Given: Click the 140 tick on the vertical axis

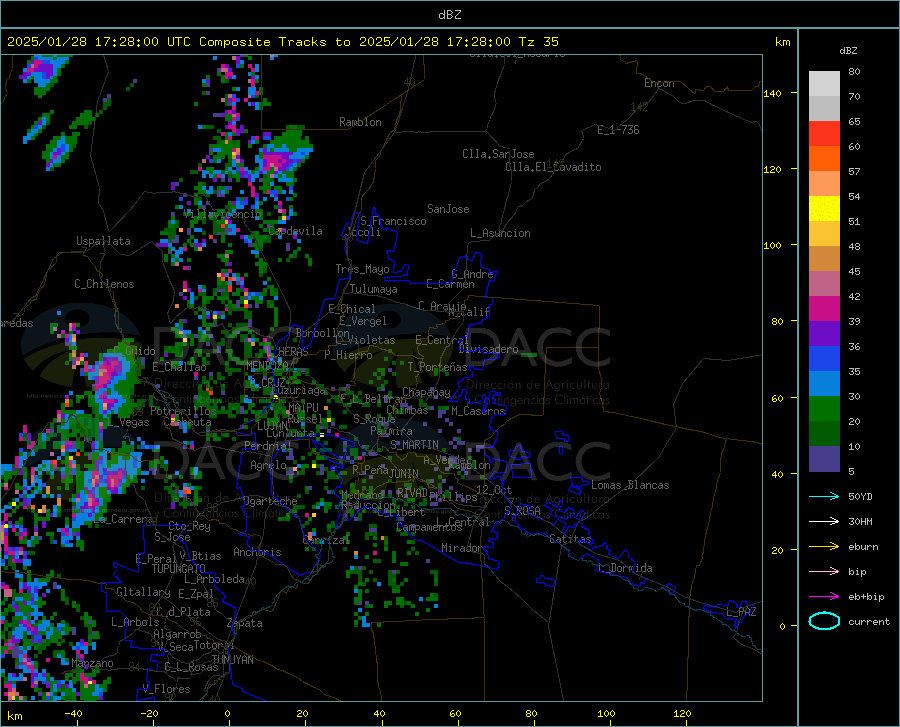Looking at the screenshot, I should click(772, 94).
